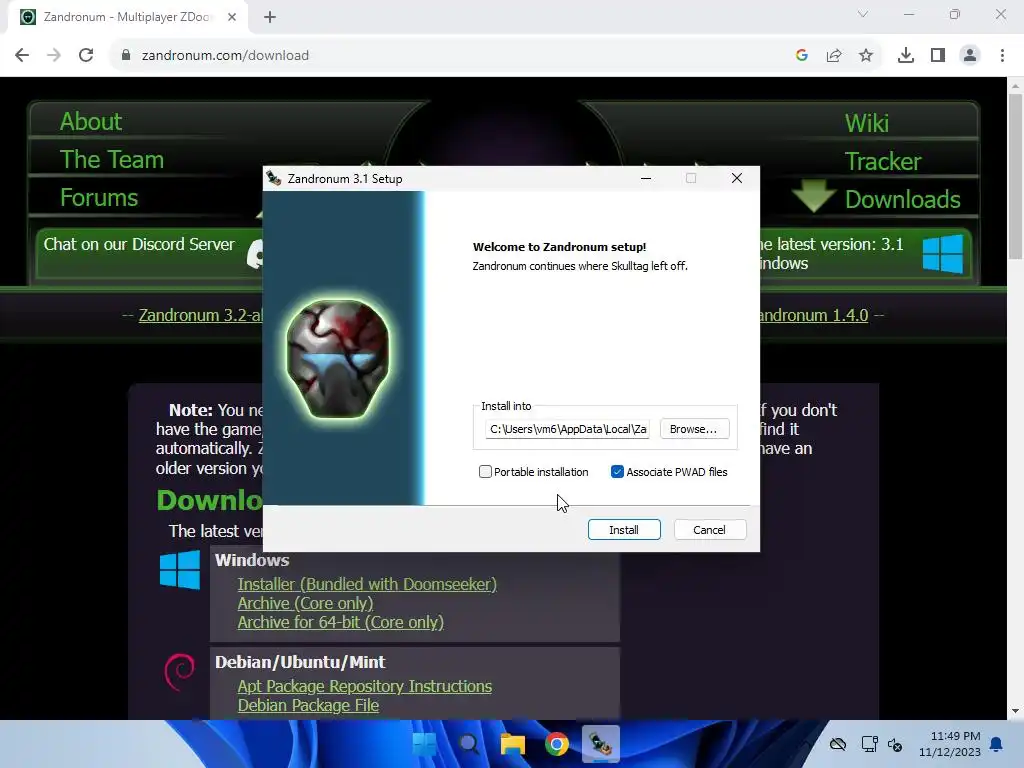Open clock and date 11:49 PM
Image resolution: width=1024 pixels, height=768 pixels.
pos(950,744)
